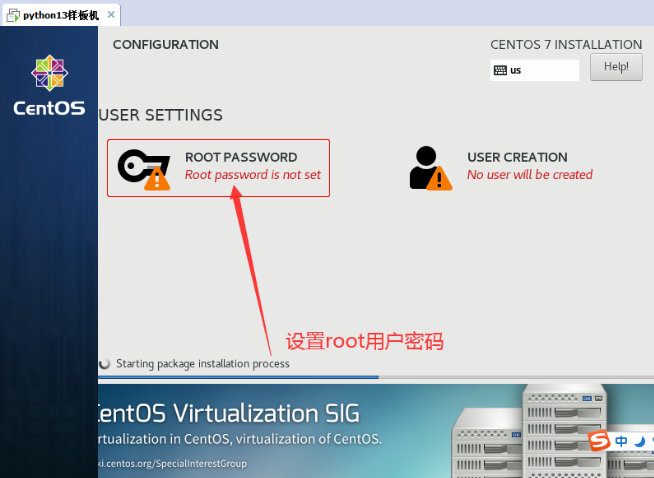Click the installation progress bar
The image size is (654, 478).
tap(376, 377)
